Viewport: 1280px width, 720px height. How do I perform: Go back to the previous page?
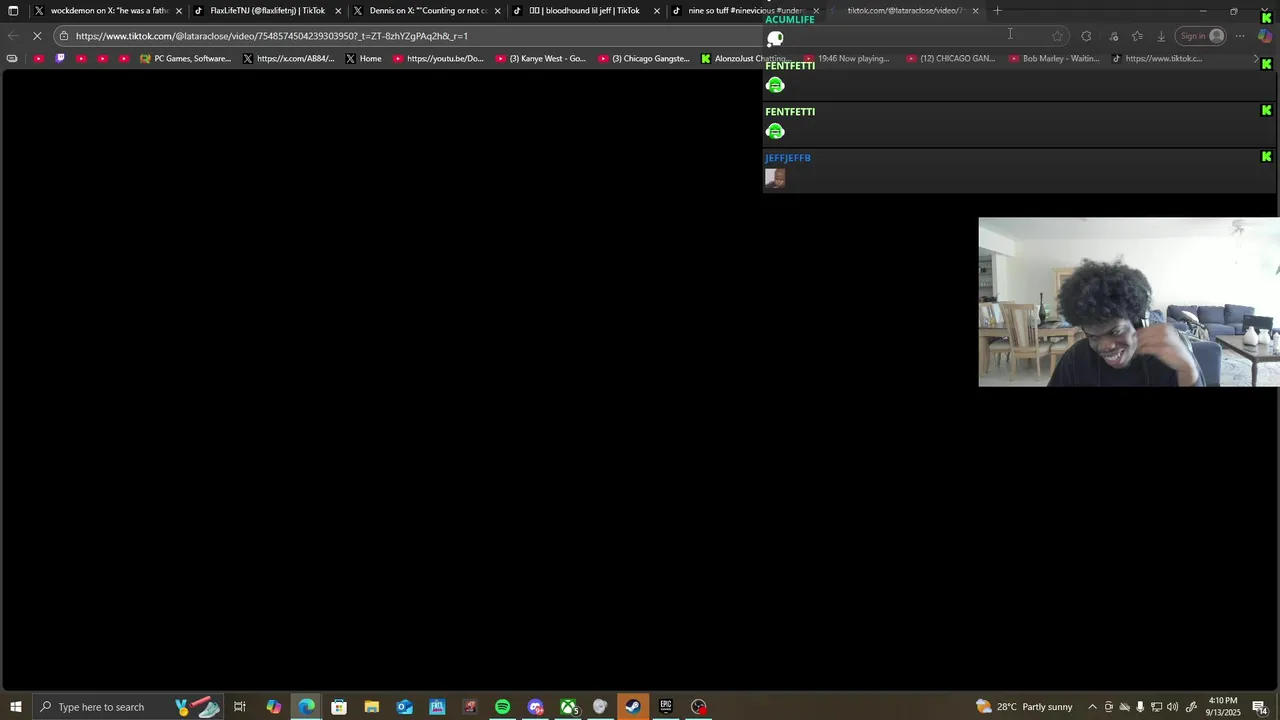pyautogui.click(x=13, y=36)
